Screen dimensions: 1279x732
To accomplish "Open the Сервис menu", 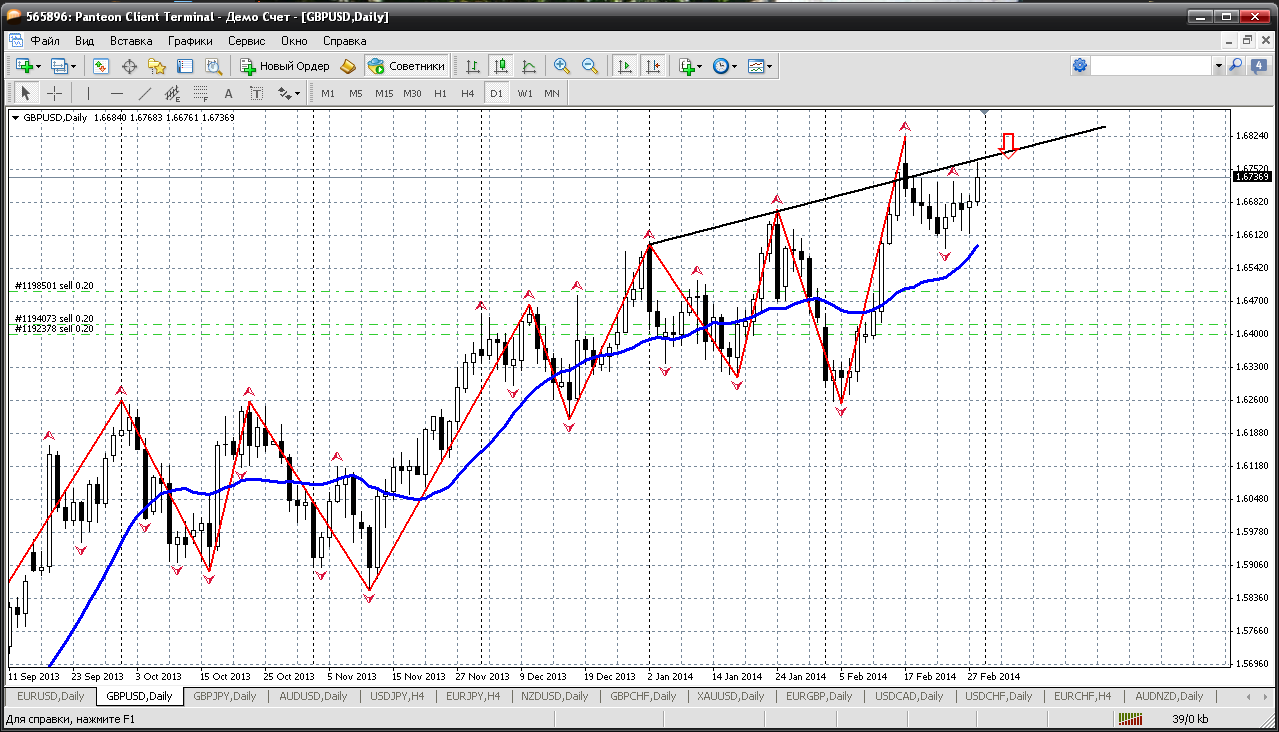I will coord(246,41).
